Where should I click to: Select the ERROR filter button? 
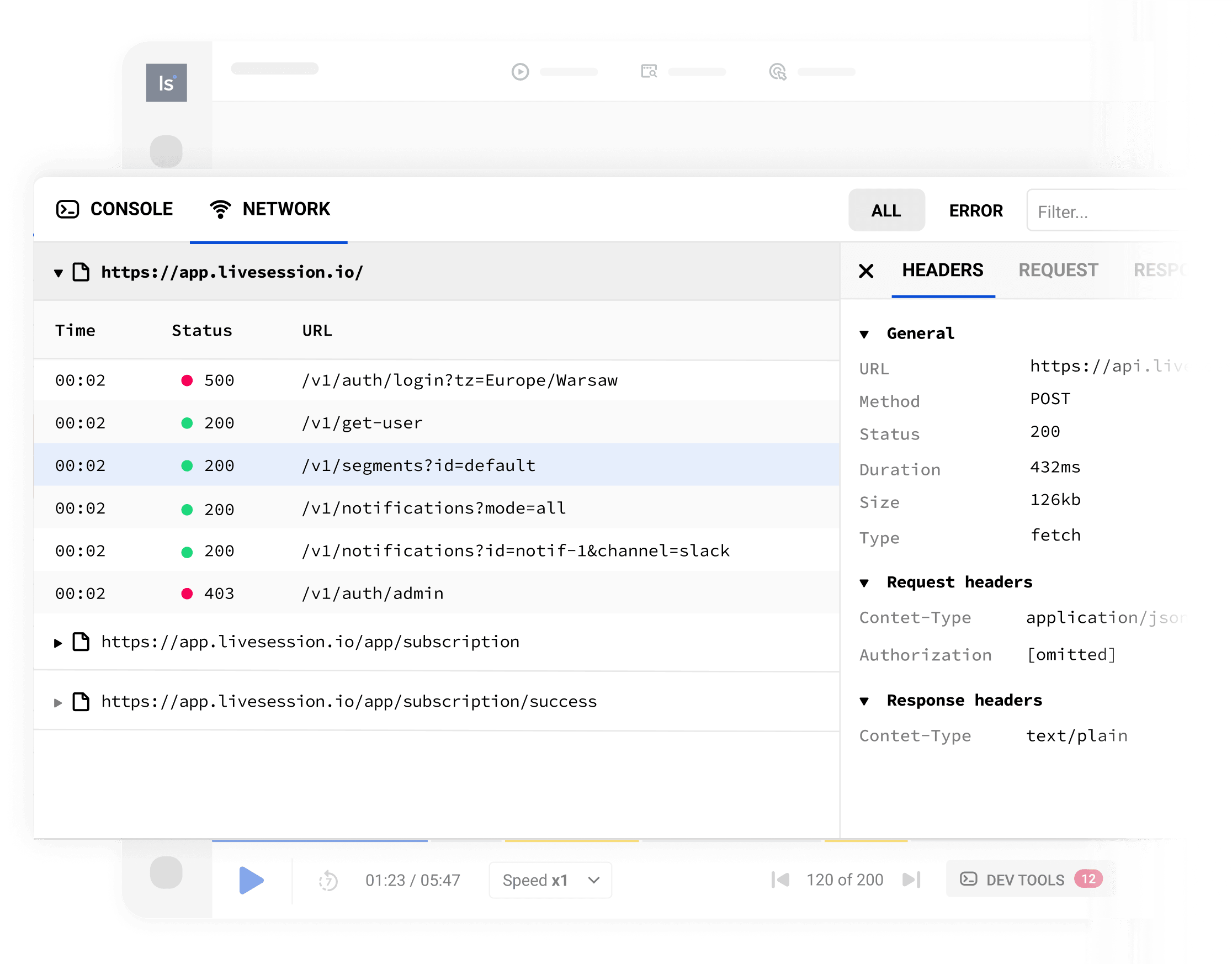pyautogui.click(x=976, y=210)
